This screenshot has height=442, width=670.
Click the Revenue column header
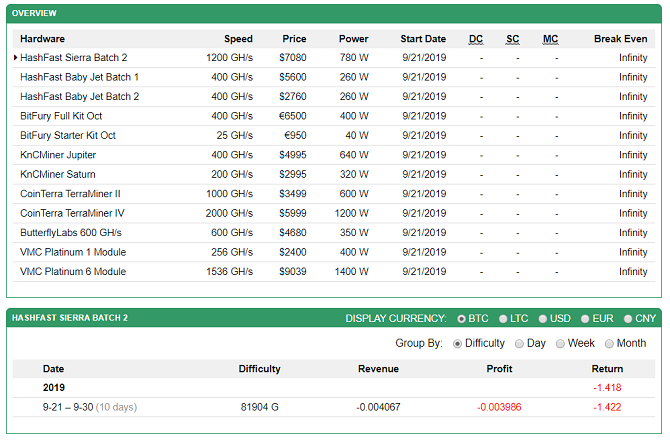378,369
